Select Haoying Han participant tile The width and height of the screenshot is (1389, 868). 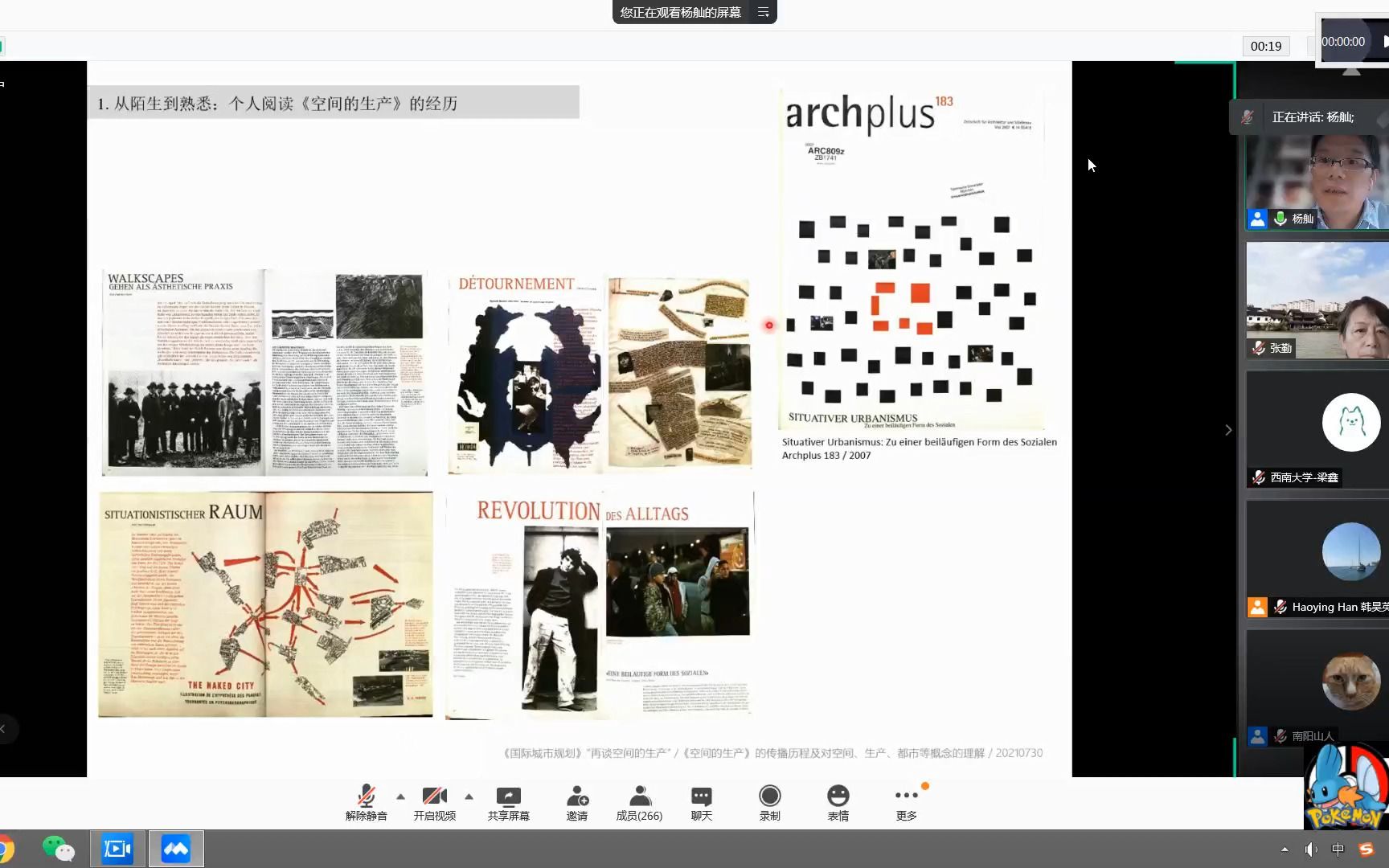click(x=1317, y=559)
